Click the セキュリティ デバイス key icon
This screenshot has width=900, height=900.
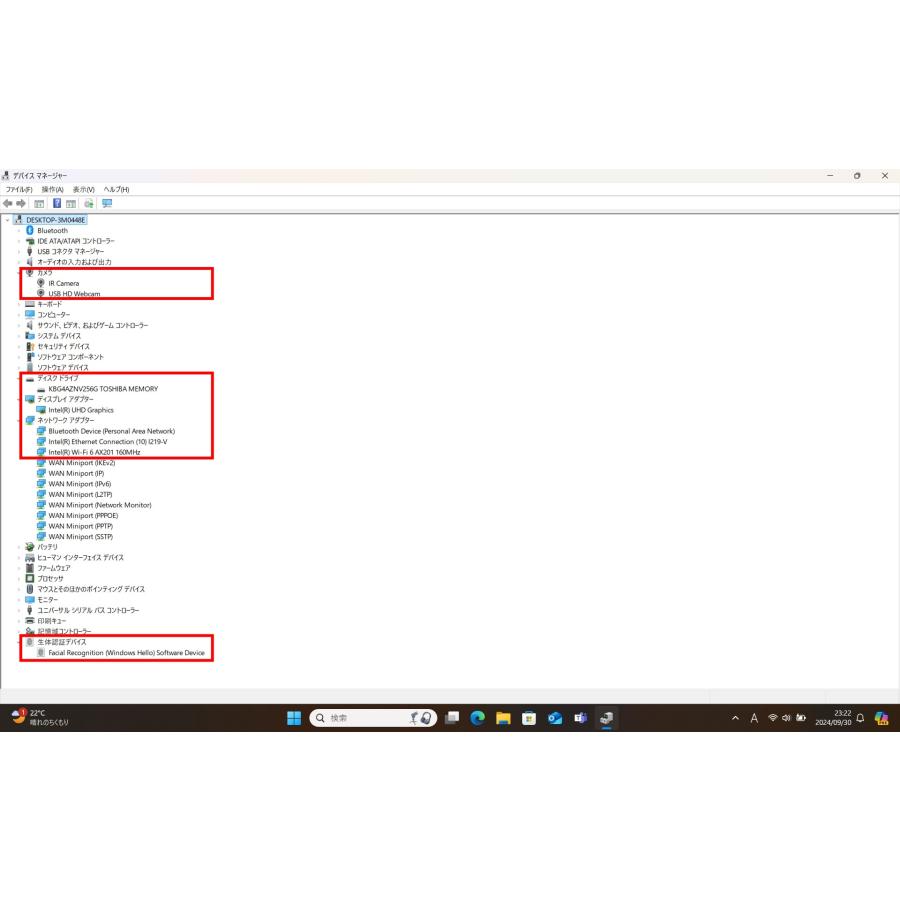tap(30, 346)
